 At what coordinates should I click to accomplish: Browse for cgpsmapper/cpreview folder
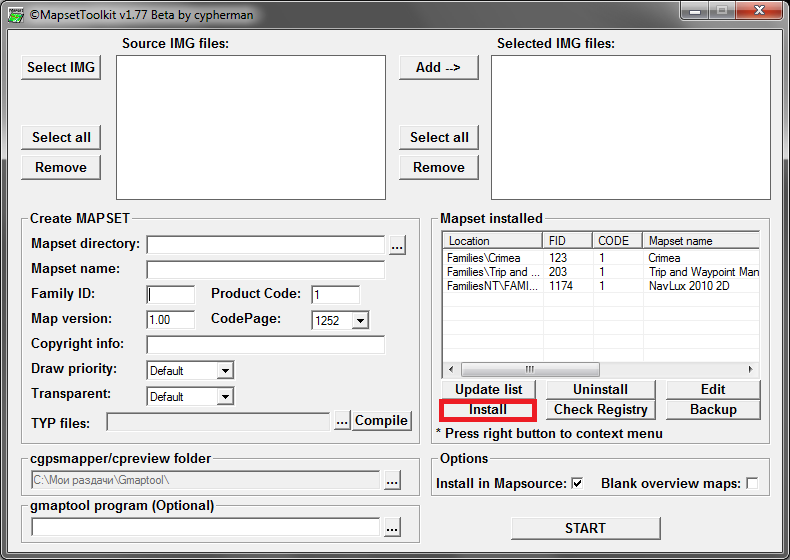pos(392,482)
